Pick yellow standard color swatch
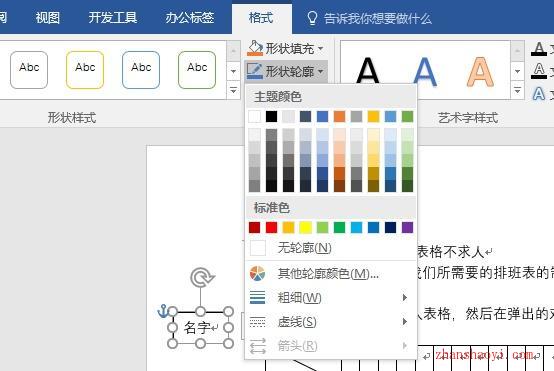 pyautogui.click(x=305, y=227)
